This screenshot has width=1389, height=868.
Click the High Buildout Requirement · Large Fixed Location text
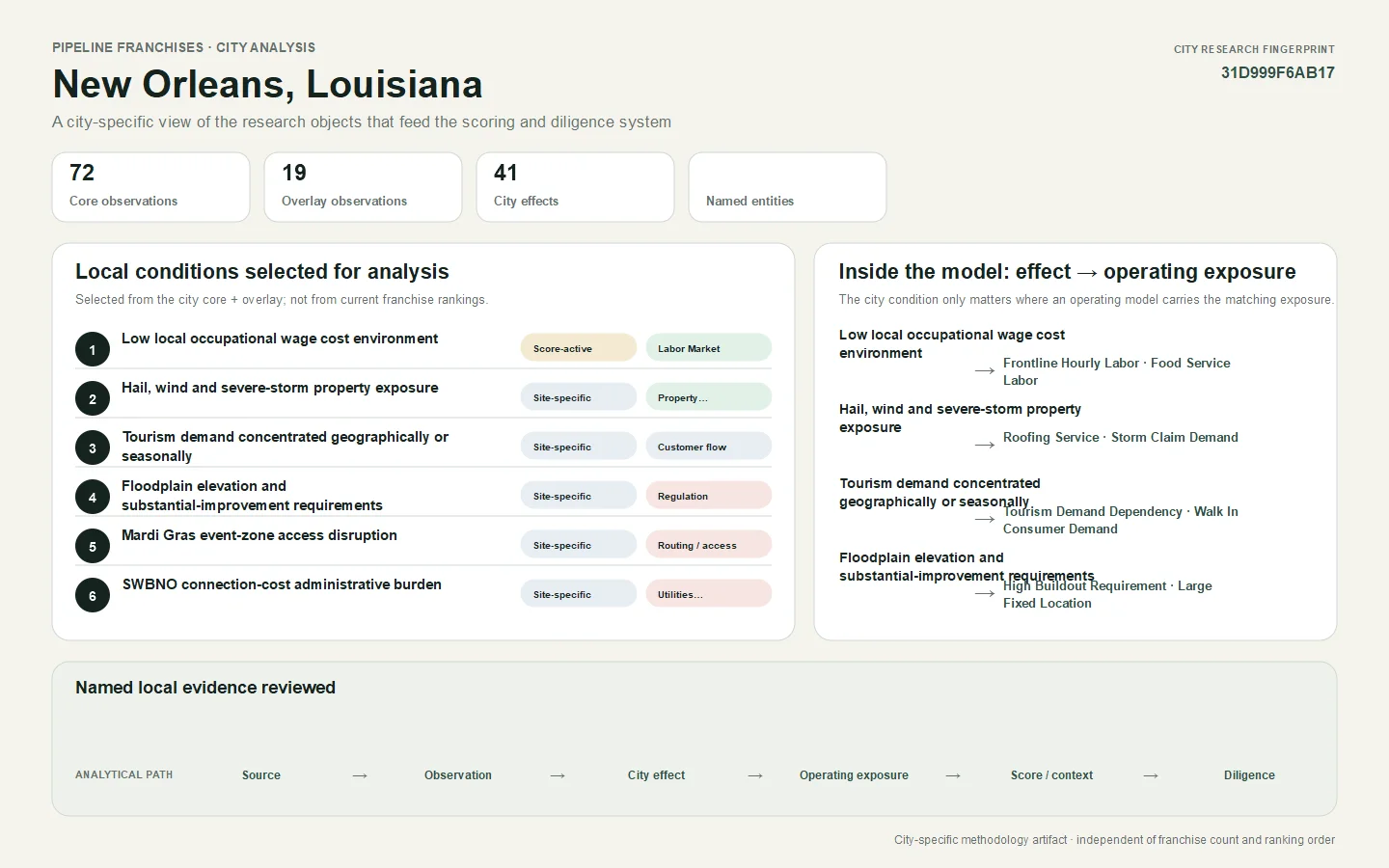tap(1107, 594)
